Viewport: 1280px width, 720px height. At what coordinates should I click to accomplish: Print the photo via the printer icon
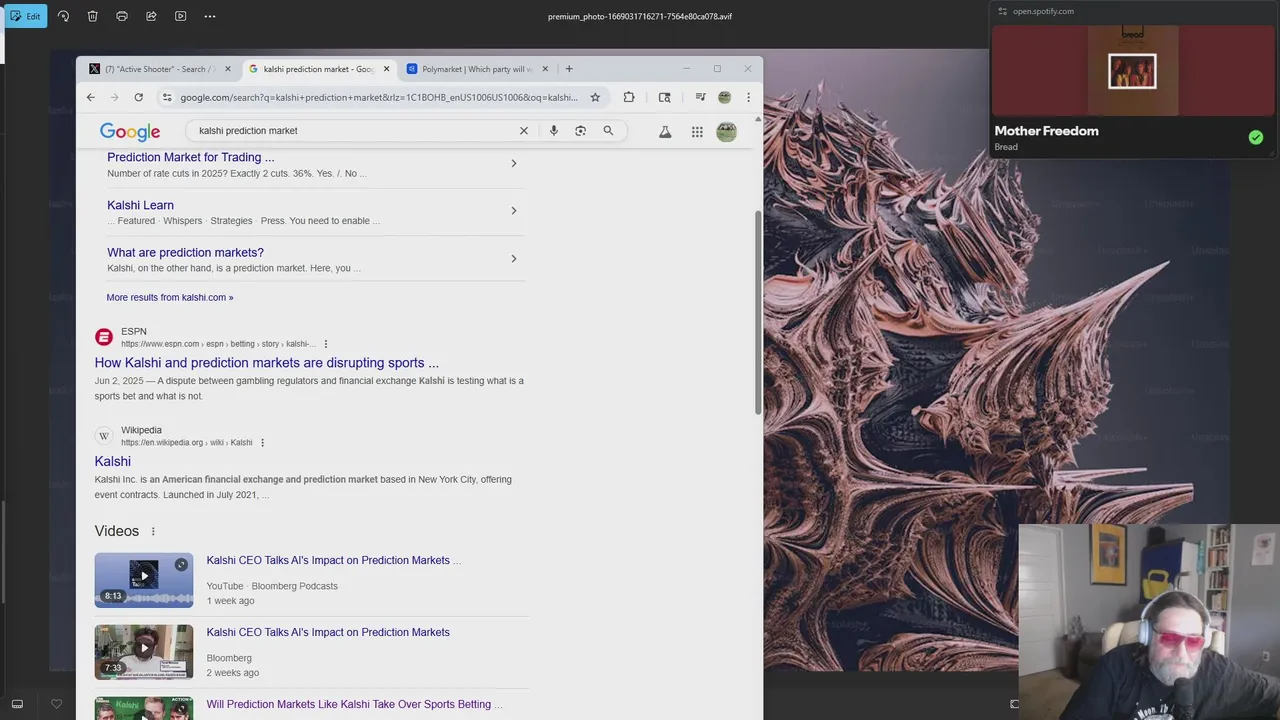click(x=122, y=16)
